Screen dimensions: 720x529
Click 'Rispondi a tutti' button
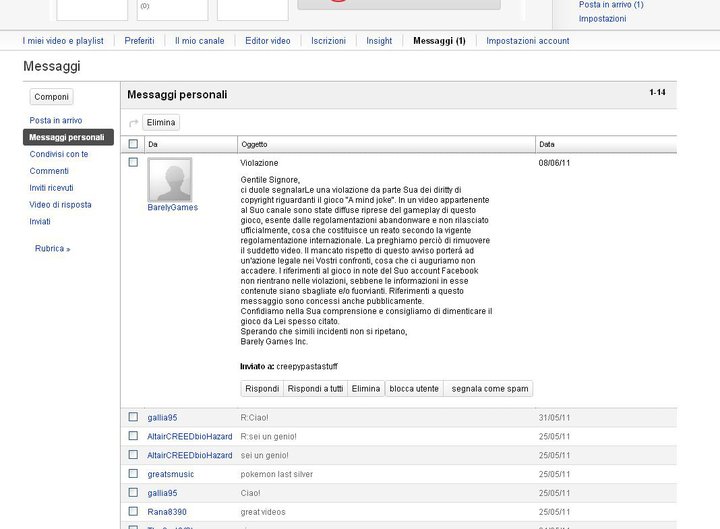315,388
